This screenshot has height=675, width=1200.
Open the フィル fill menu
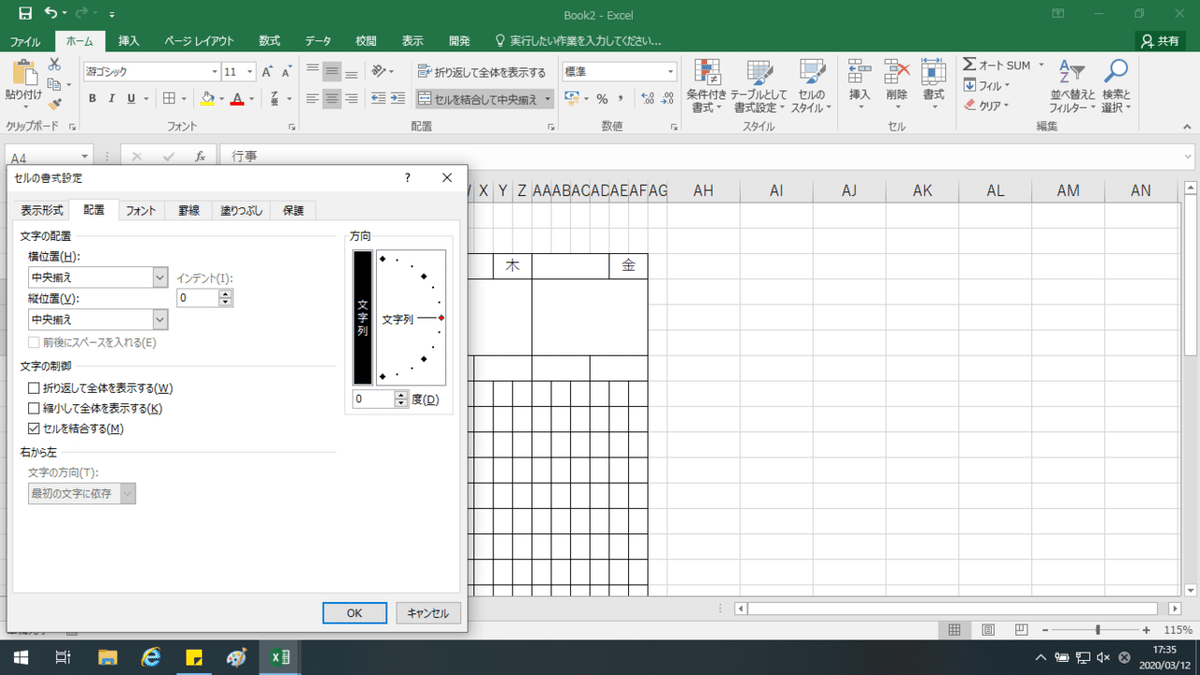(x=987, y=86)
